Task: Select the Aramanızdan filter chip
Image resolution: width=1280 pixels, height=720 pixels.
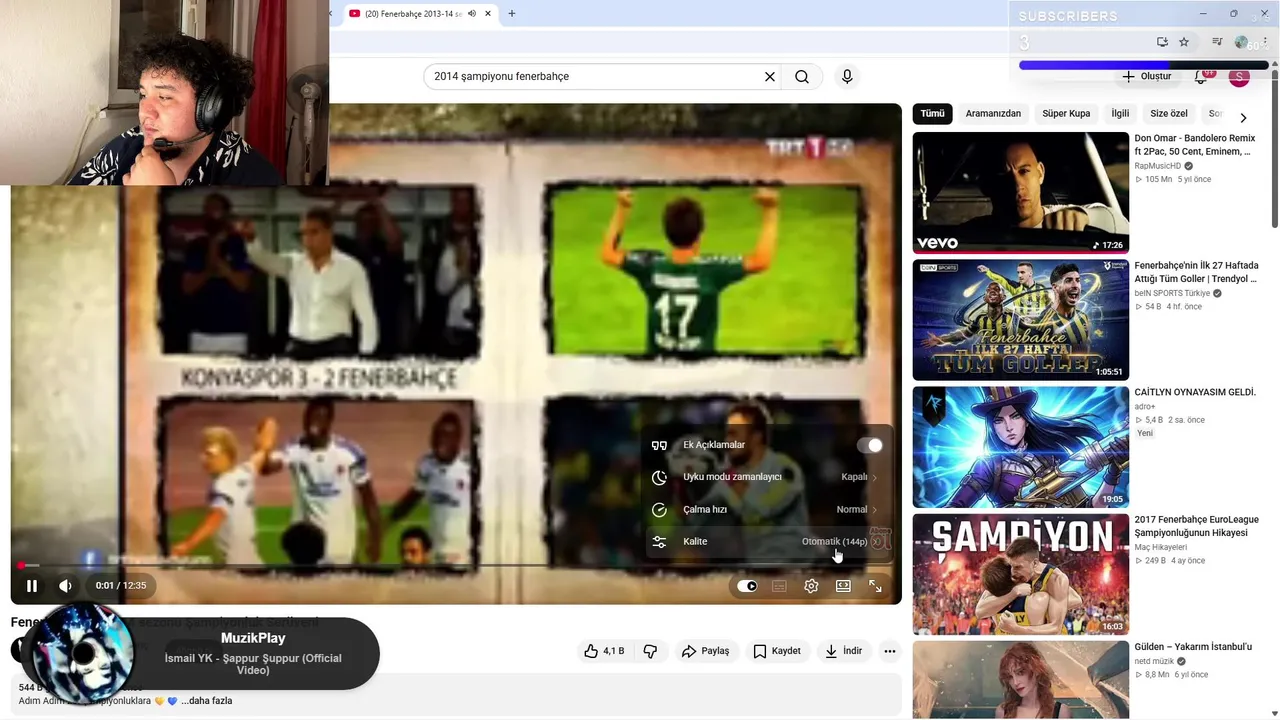Action: [993, 114]
